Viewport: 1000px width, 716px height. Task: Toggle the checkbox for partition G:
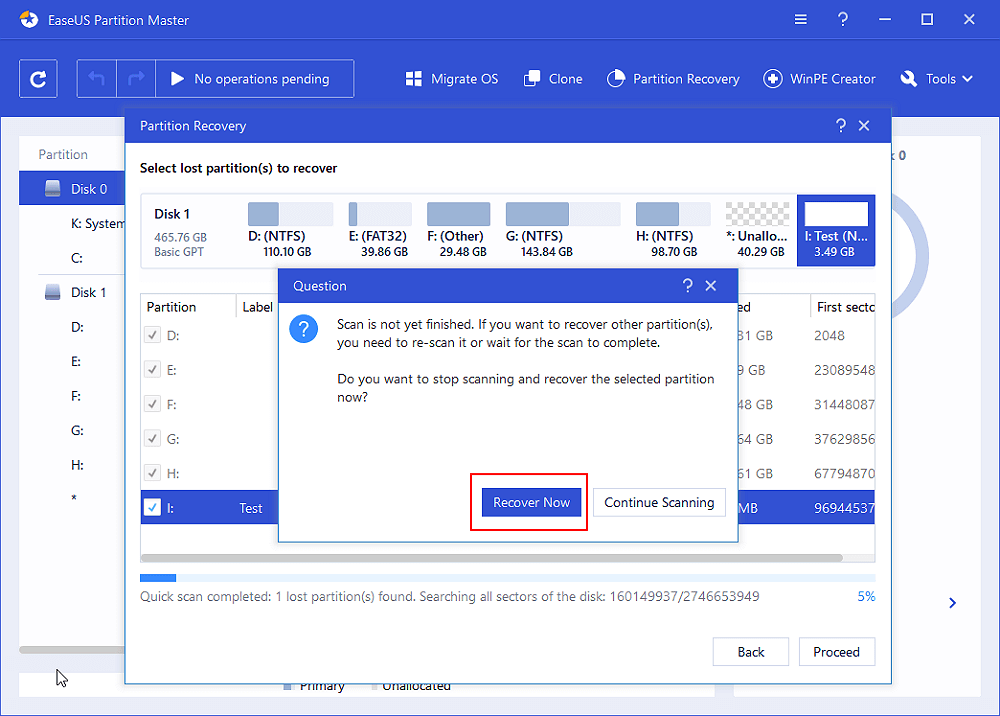pyautogui.click(x=152, y=438)
